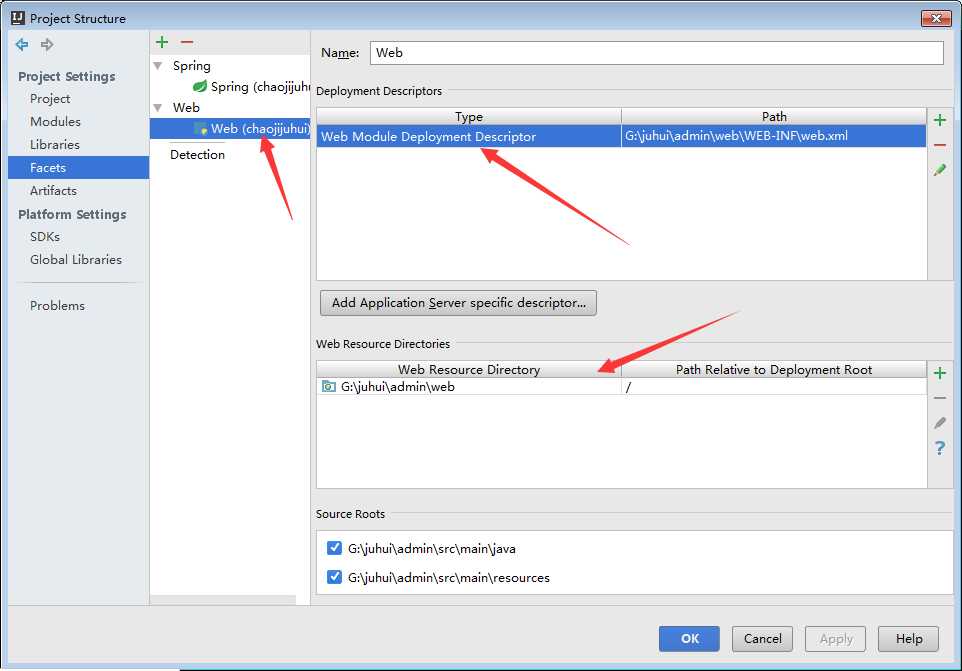Open the Modules settings page
Screen dimensions: 962x671
[x=55, y=121]
